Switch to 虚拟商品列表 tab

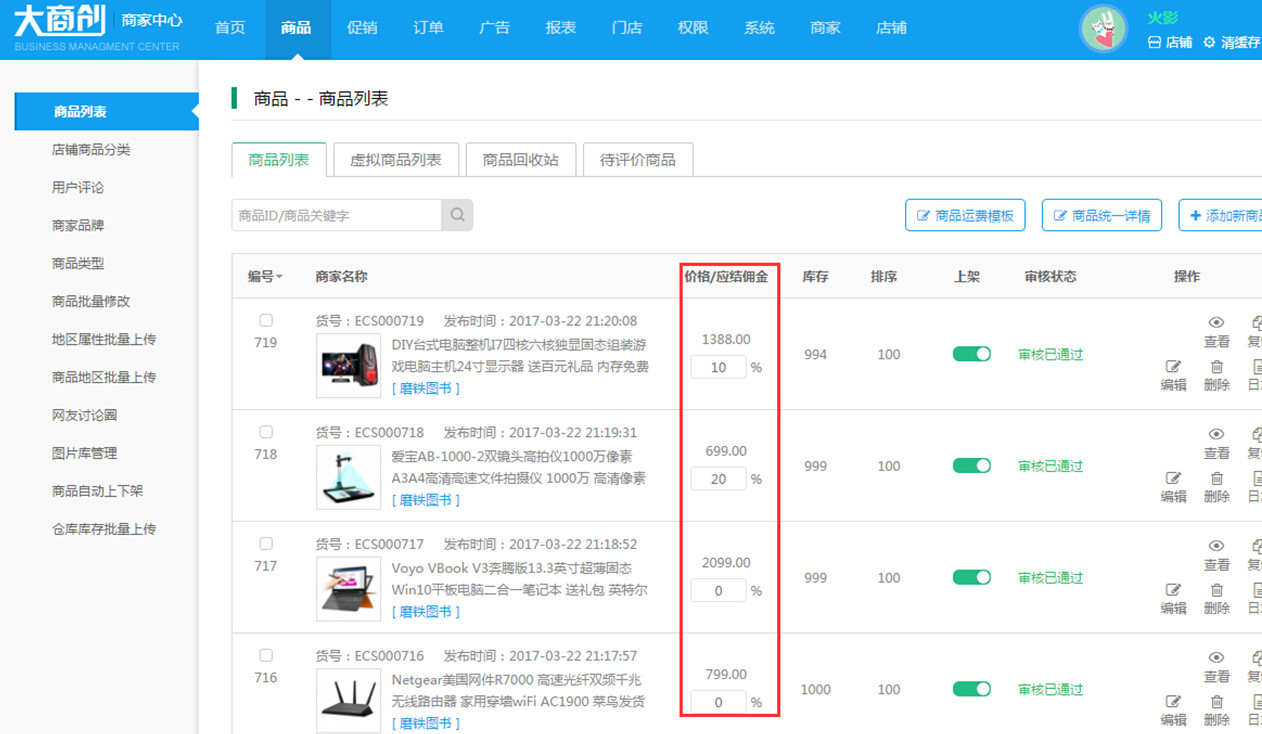(396, 160)
